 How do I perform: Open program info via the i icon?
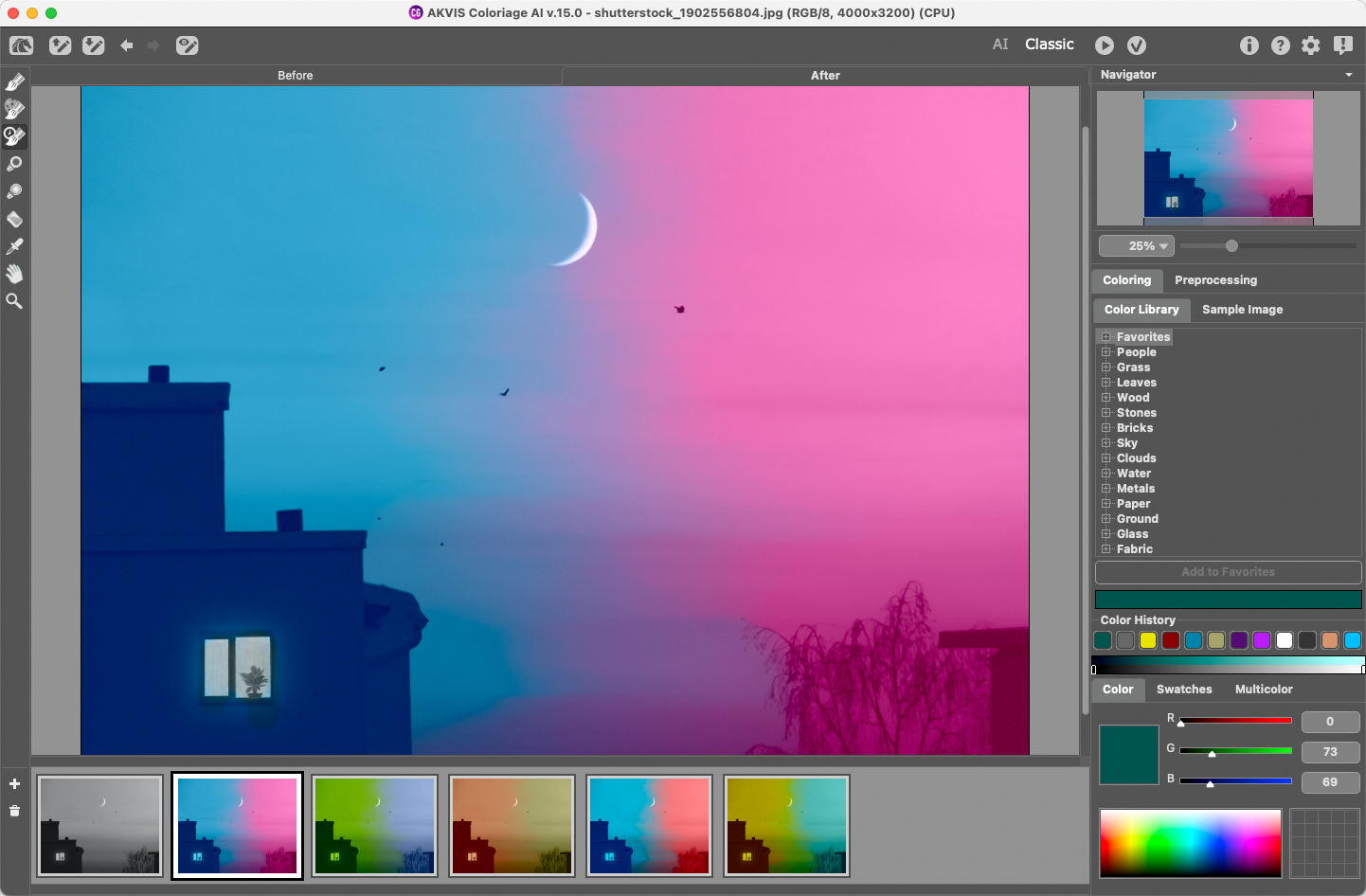[1249, 45]
